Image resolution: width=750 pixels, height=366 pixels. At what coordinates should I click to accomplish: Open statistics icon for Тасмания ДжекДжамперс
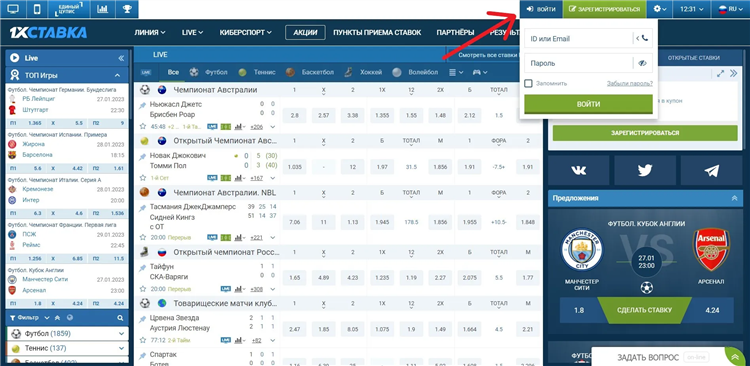pyautogui.click(x=240, y=237)
